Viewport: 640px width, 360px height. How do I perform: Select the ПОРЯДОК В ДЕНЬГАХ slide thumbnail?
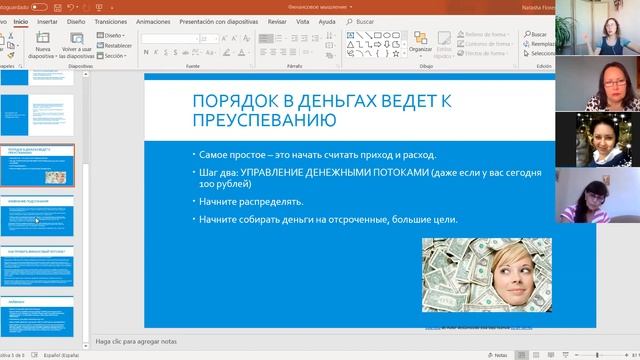click(x=37, y=165)
